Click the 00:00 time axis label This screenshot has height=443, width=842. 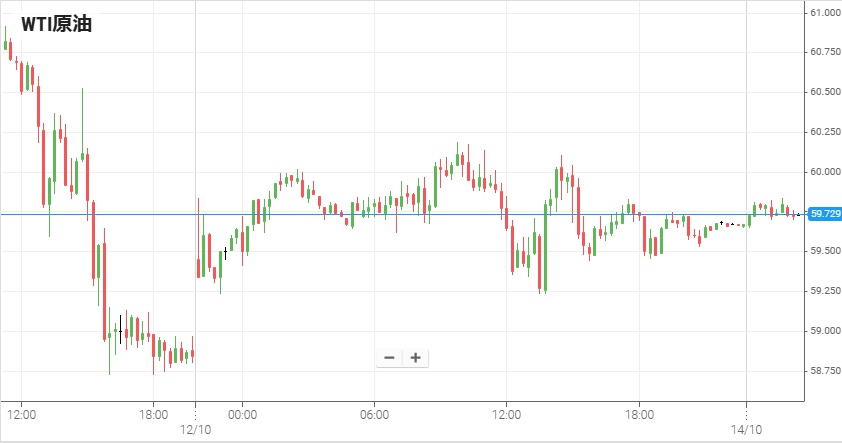243,413
